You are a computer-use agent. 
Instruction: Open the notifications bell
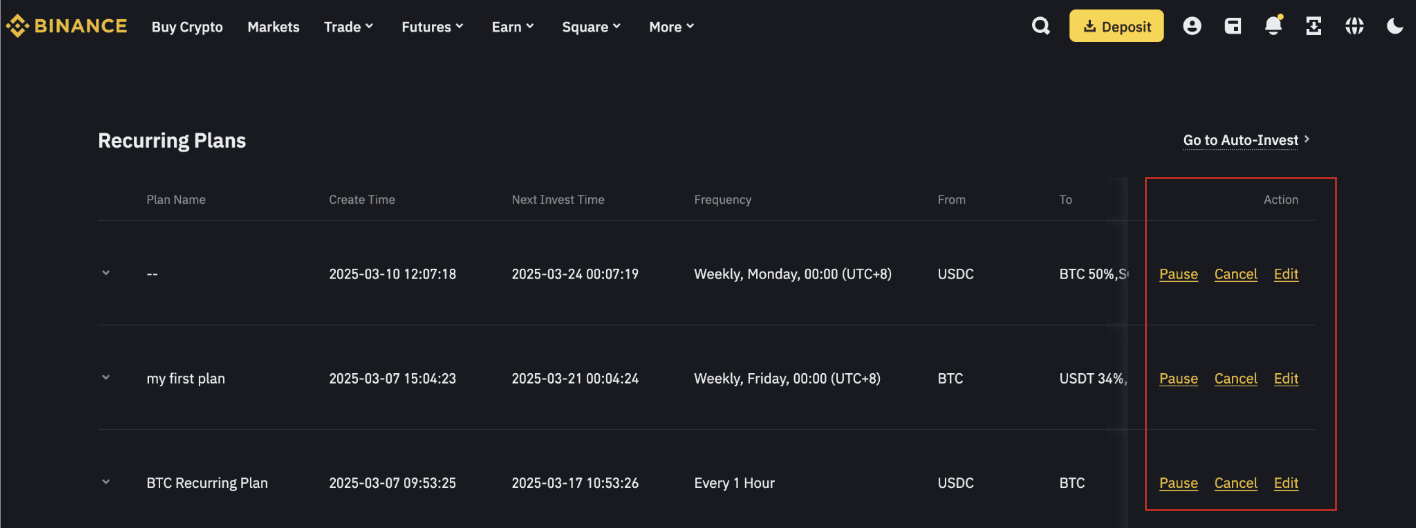[1273, 26]
